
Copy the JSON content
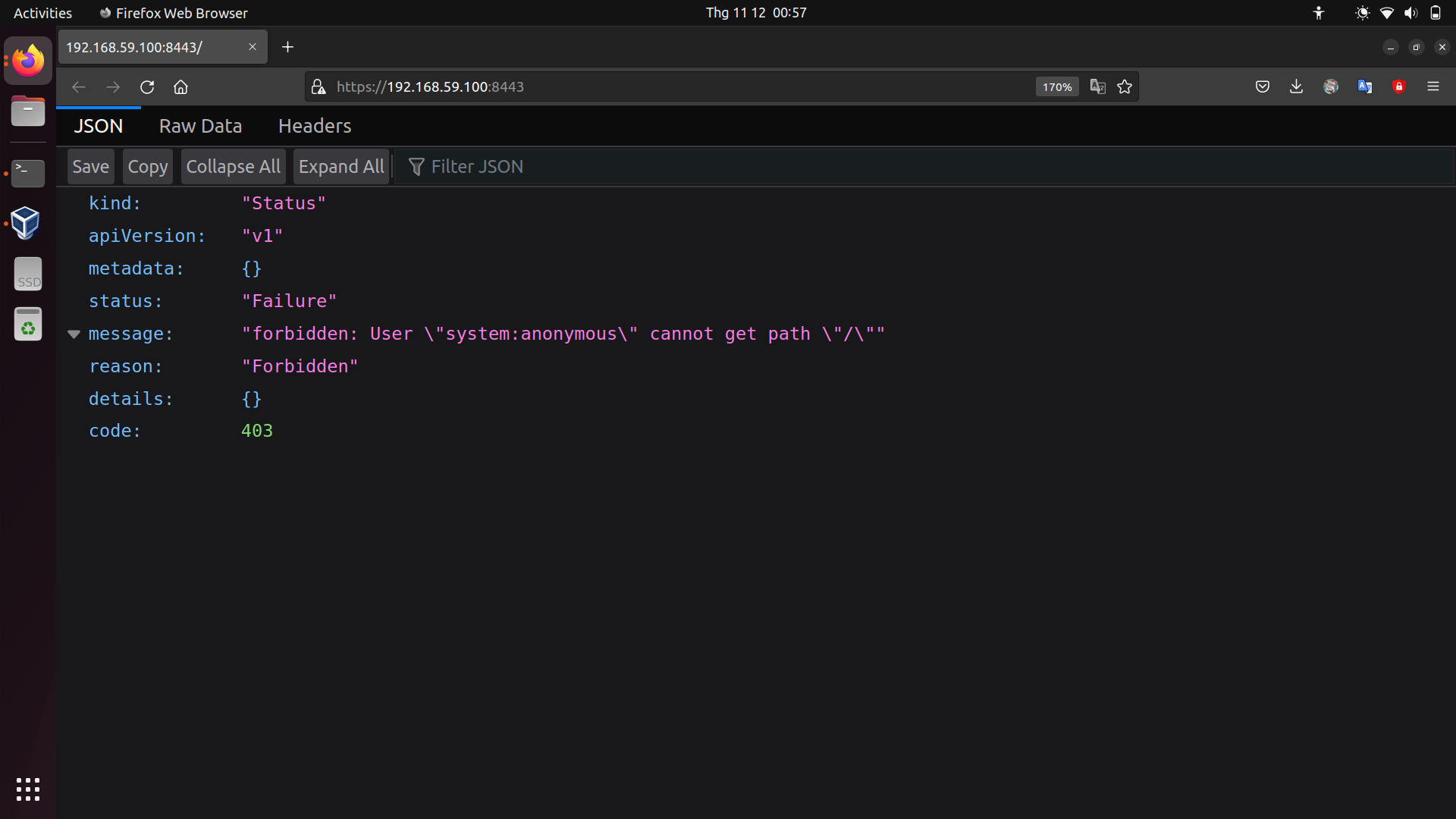148,167
